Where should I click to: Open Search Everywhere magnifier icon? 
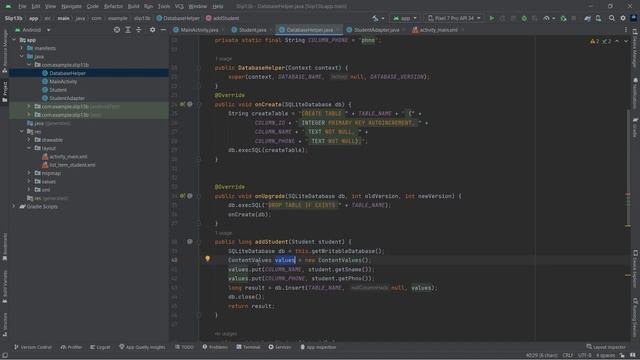click(x=611, y=18)
